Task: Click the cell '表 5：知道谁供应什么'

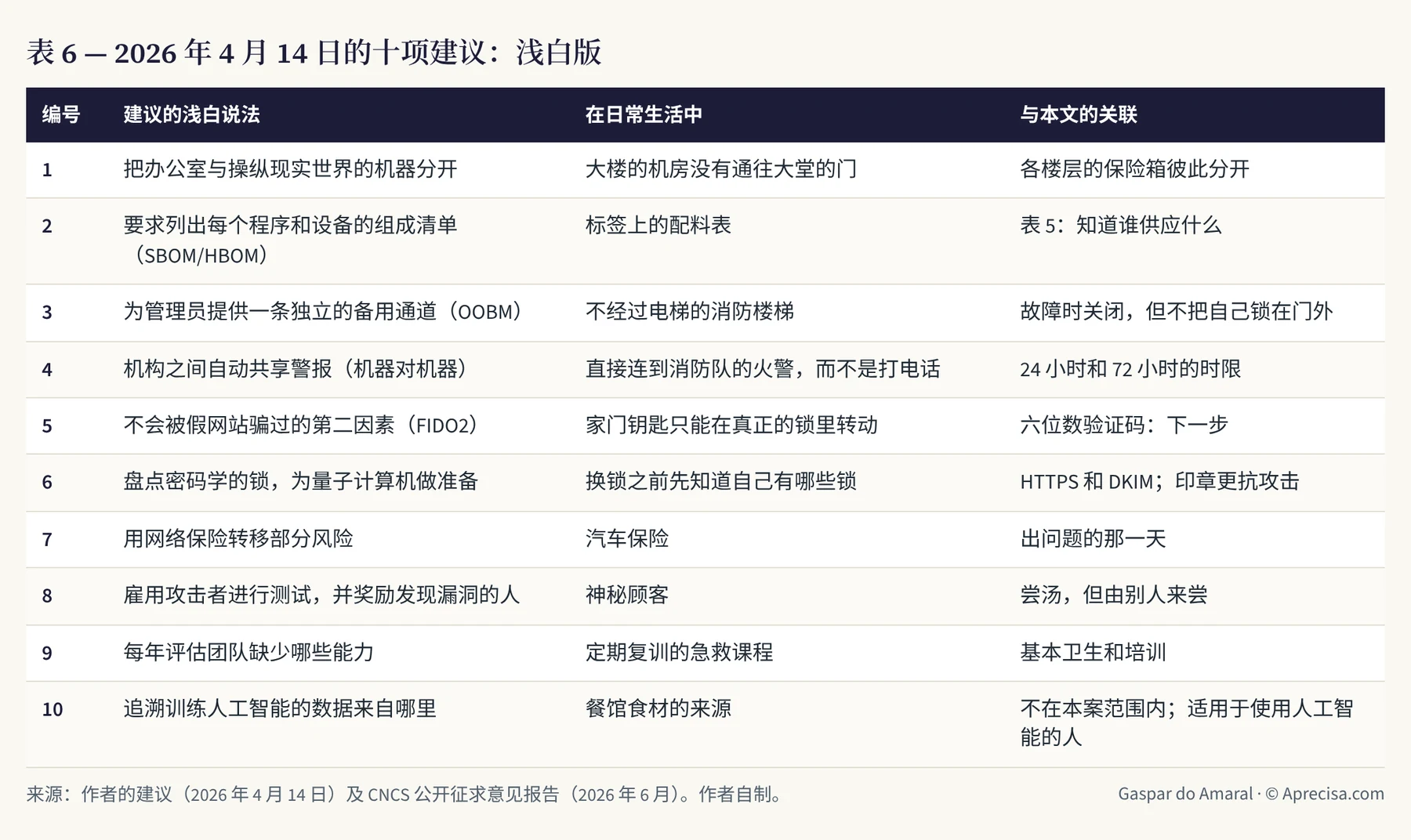Action: pyautogui.click(x=1121, y=226)
